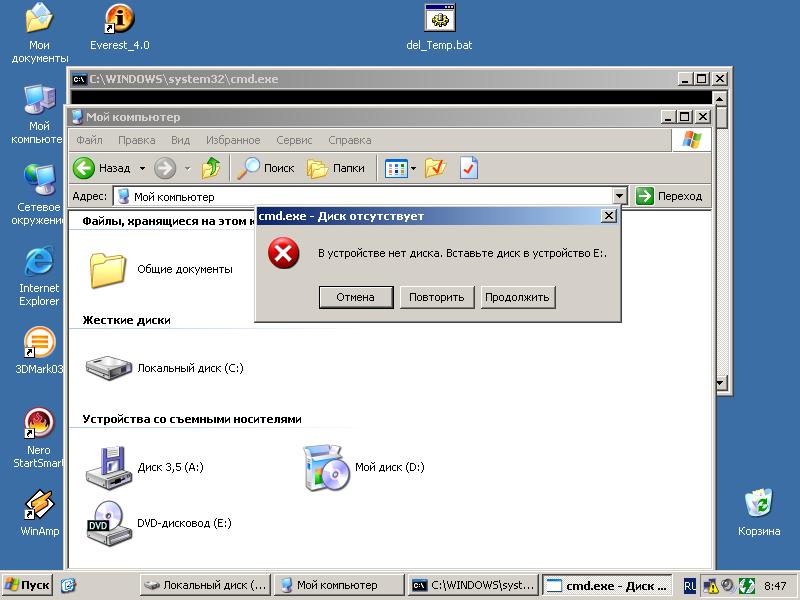
Task: Click the Мой компьютер window title icon
Action: coord(77,117)
